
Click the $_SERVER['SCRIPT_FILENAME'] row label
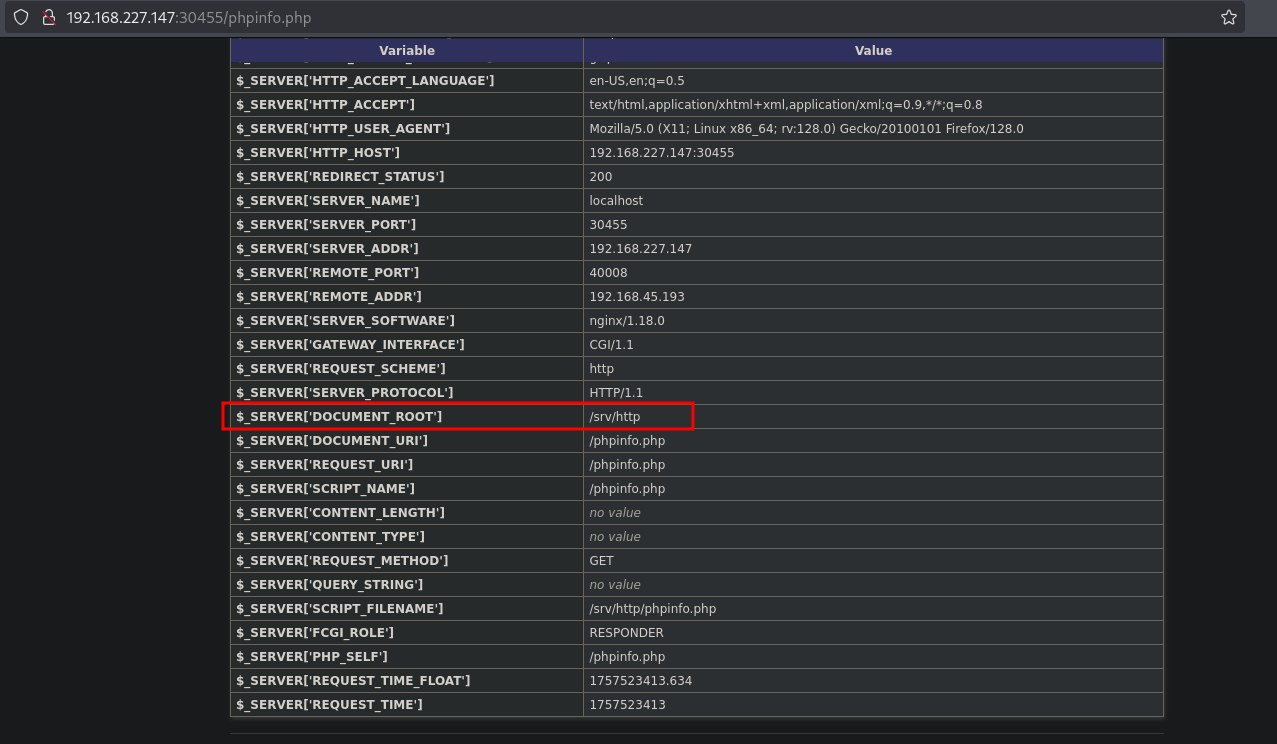coord(339,609)
